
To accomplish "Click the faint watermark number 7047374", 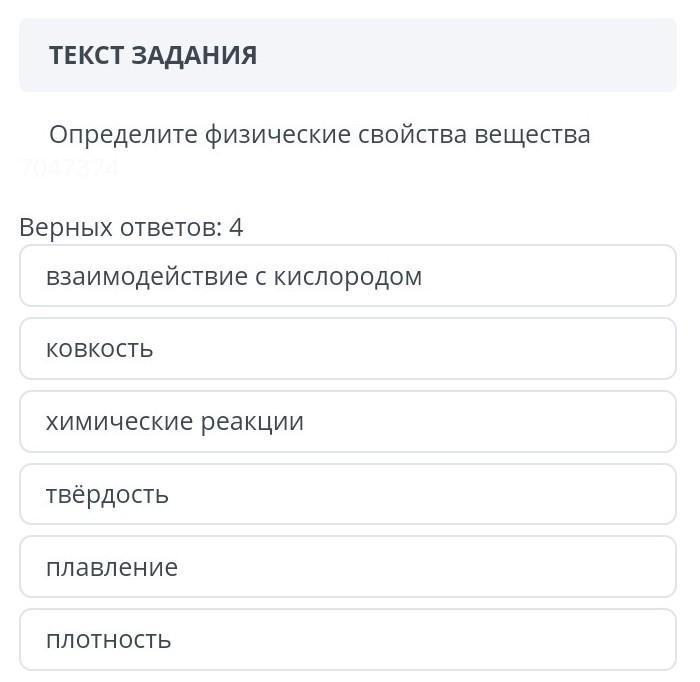I will coord(69,168).
